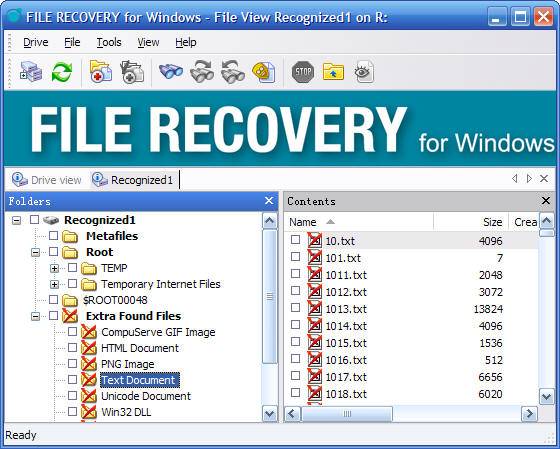Click the file preview eye icon
Image resolution: width=560 pixels, height=449 pixels.
pyautogui.click(x=364, y=72)
